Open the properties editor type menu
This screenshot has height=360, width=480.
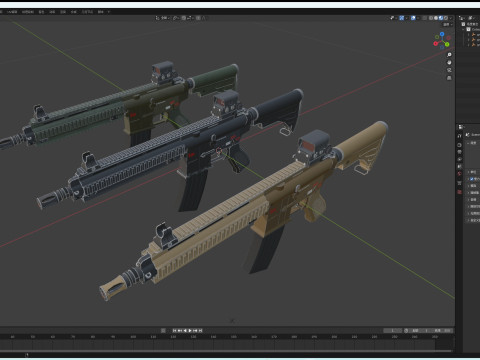(461, 127)
